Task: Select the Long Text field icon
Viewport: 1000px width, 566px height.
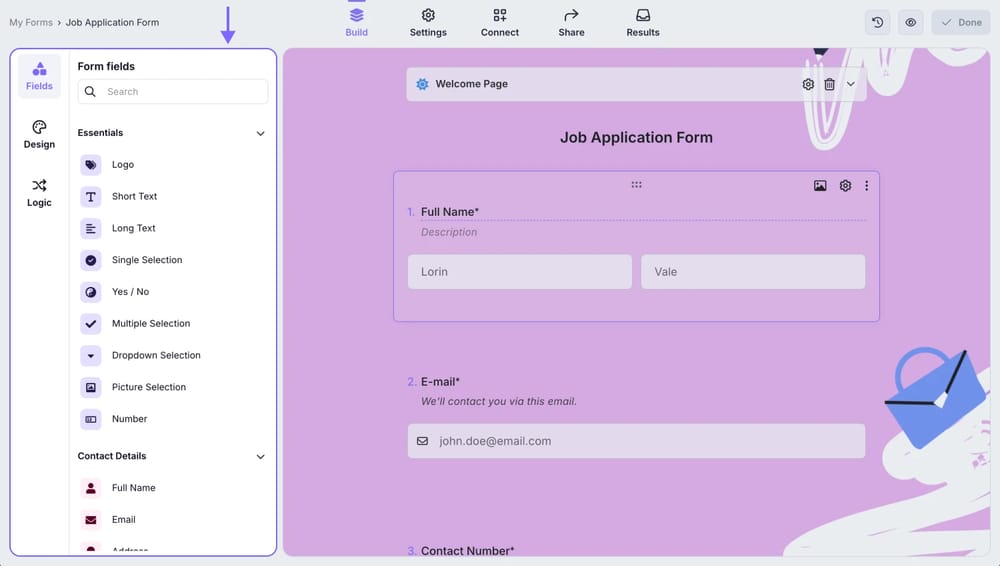Action: click(x=91, y=228)
